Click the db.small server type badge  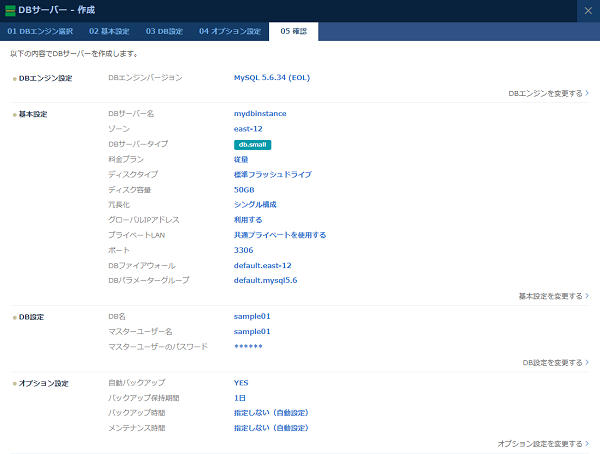coord(253,145)
